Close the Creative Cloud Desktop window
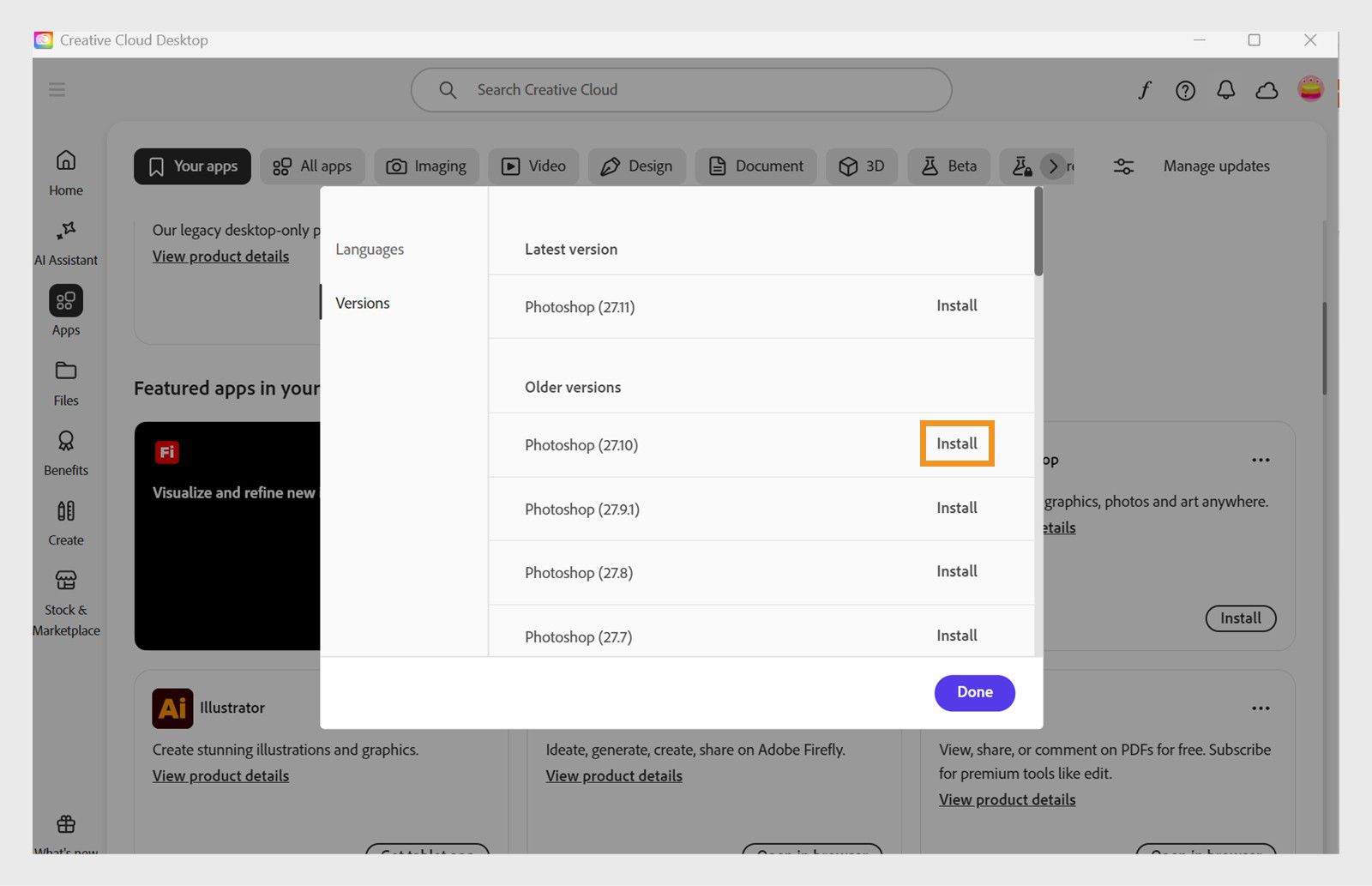The height and width of the screenshot is (886, 1372). [x=1310, y=40]
